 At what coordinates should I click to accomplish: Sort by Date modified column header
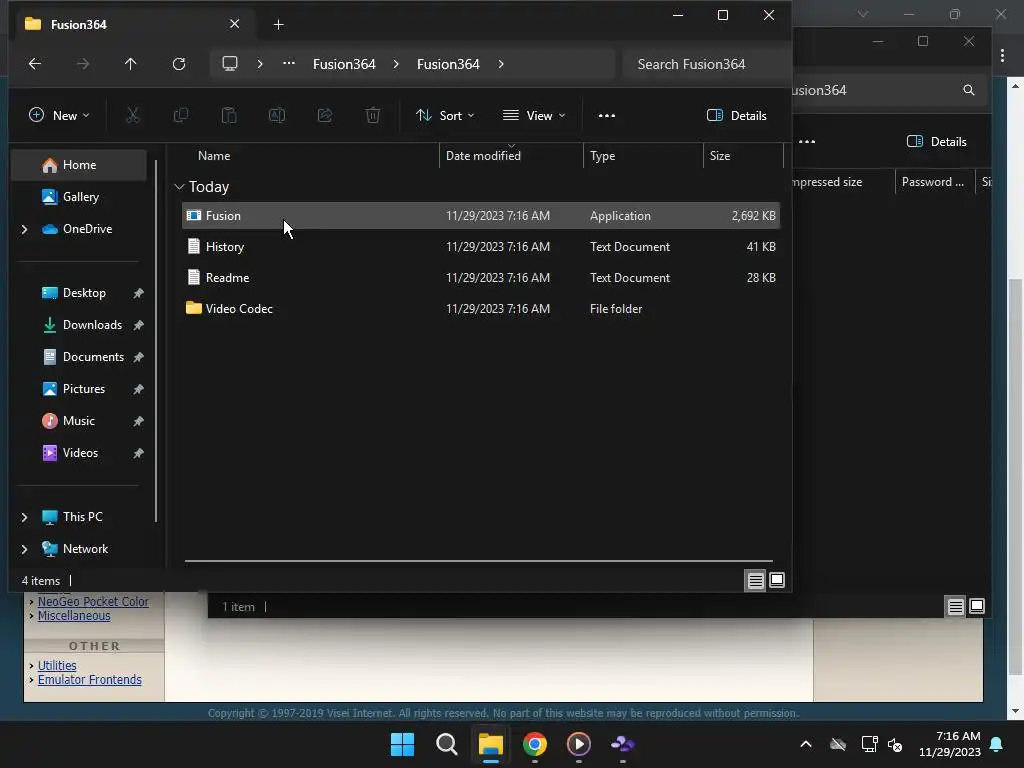tap(511, 156)
